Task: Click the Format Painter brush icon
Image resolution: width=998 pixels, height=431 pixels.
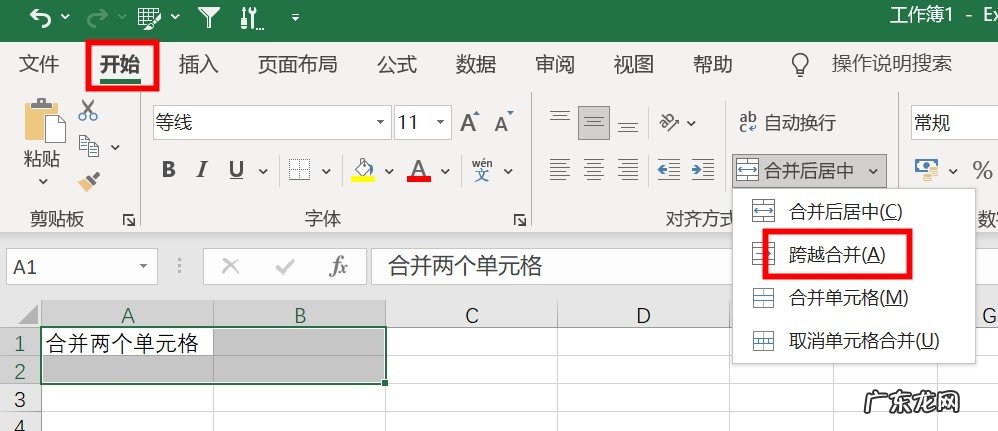Action: point(88,181)
